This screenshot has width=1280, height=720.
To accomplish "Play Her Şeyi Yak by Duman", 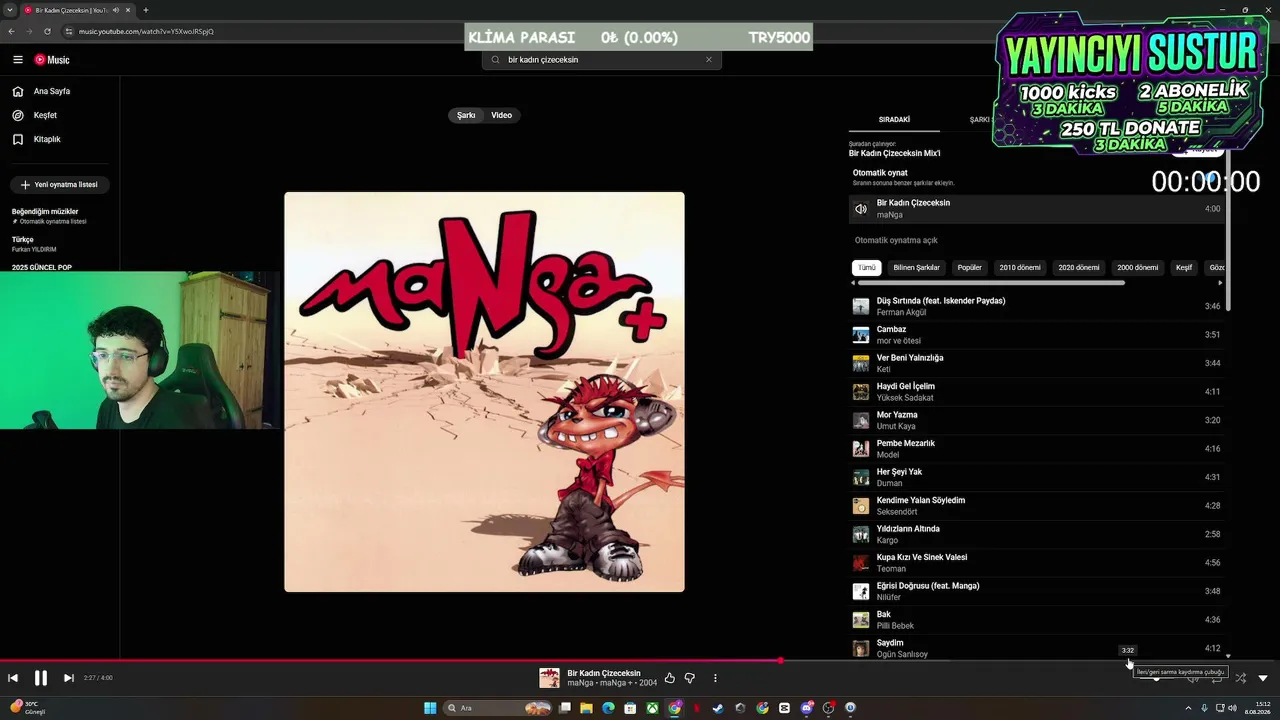I will tap(1036, 477).
